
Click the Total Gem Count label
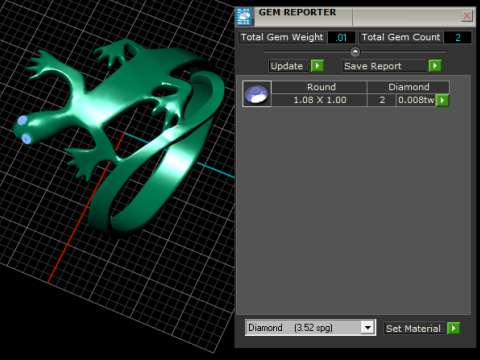pyautogui.click(x=401, y=37)
